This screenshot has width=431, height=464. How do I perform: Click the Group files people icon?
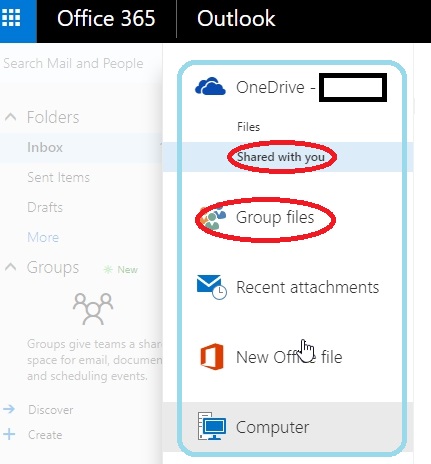[x=213, y=217]
